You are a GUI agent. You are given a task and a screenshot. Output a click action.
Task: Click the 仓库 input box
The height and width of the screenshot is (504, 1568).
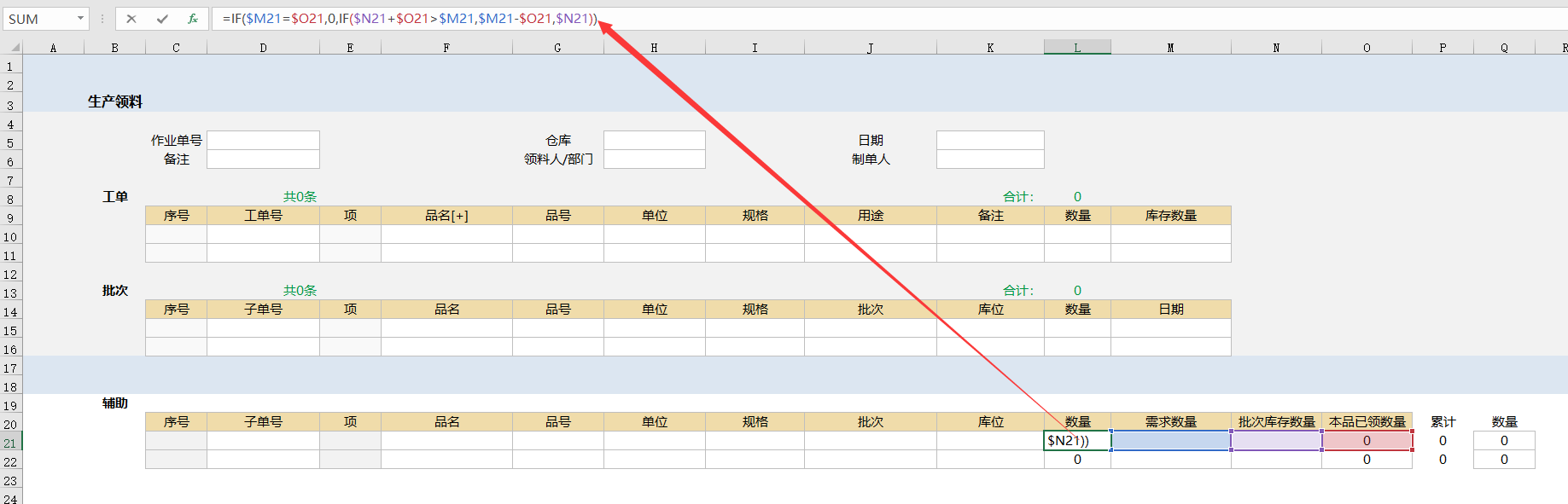(x=654, y=140)
